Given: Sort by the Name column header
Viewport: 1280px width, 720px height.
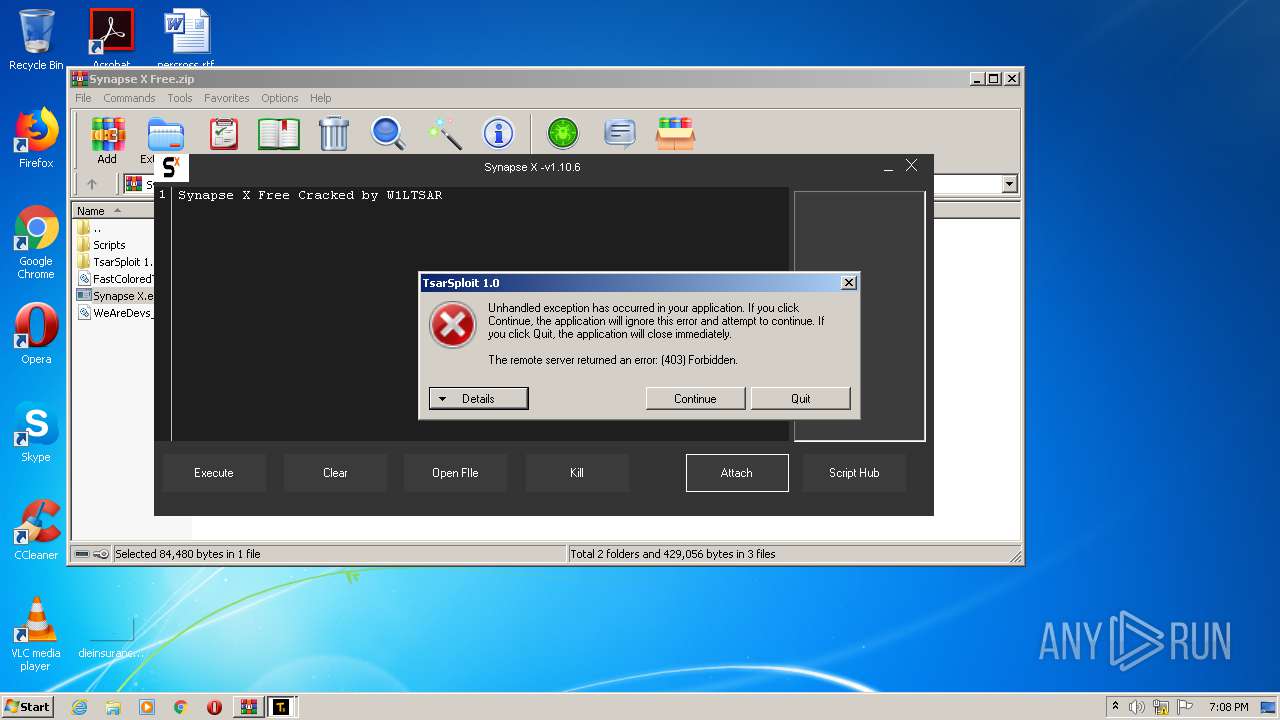Looking at the screenshot, I should click(x=112, y=211).
